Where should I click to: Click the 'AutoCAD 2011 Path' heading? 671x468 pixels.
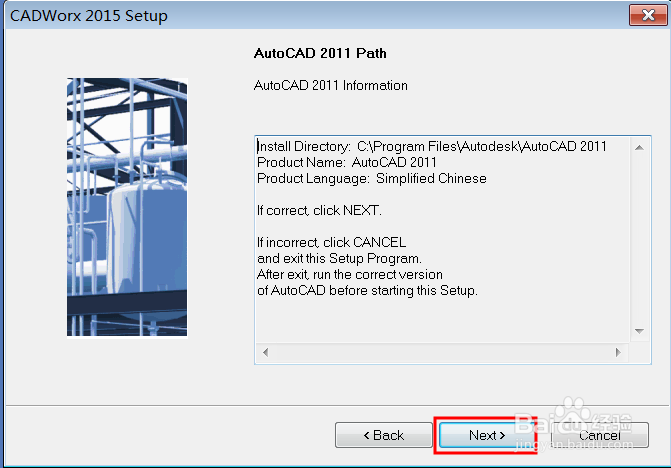(314, 52)
